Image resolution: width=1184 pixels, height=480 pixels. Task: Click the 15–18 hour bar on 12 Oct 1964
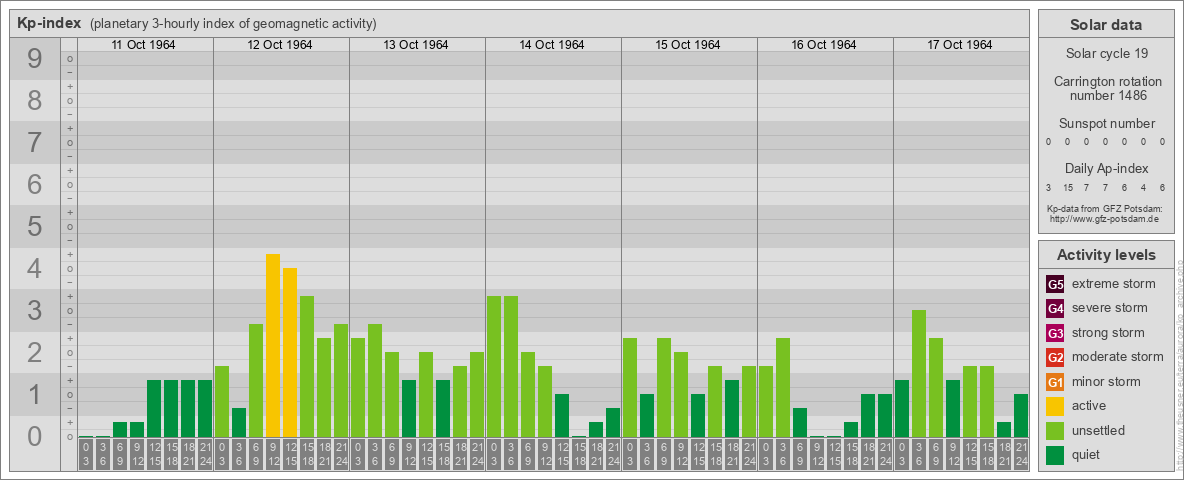tap(307, 367)
